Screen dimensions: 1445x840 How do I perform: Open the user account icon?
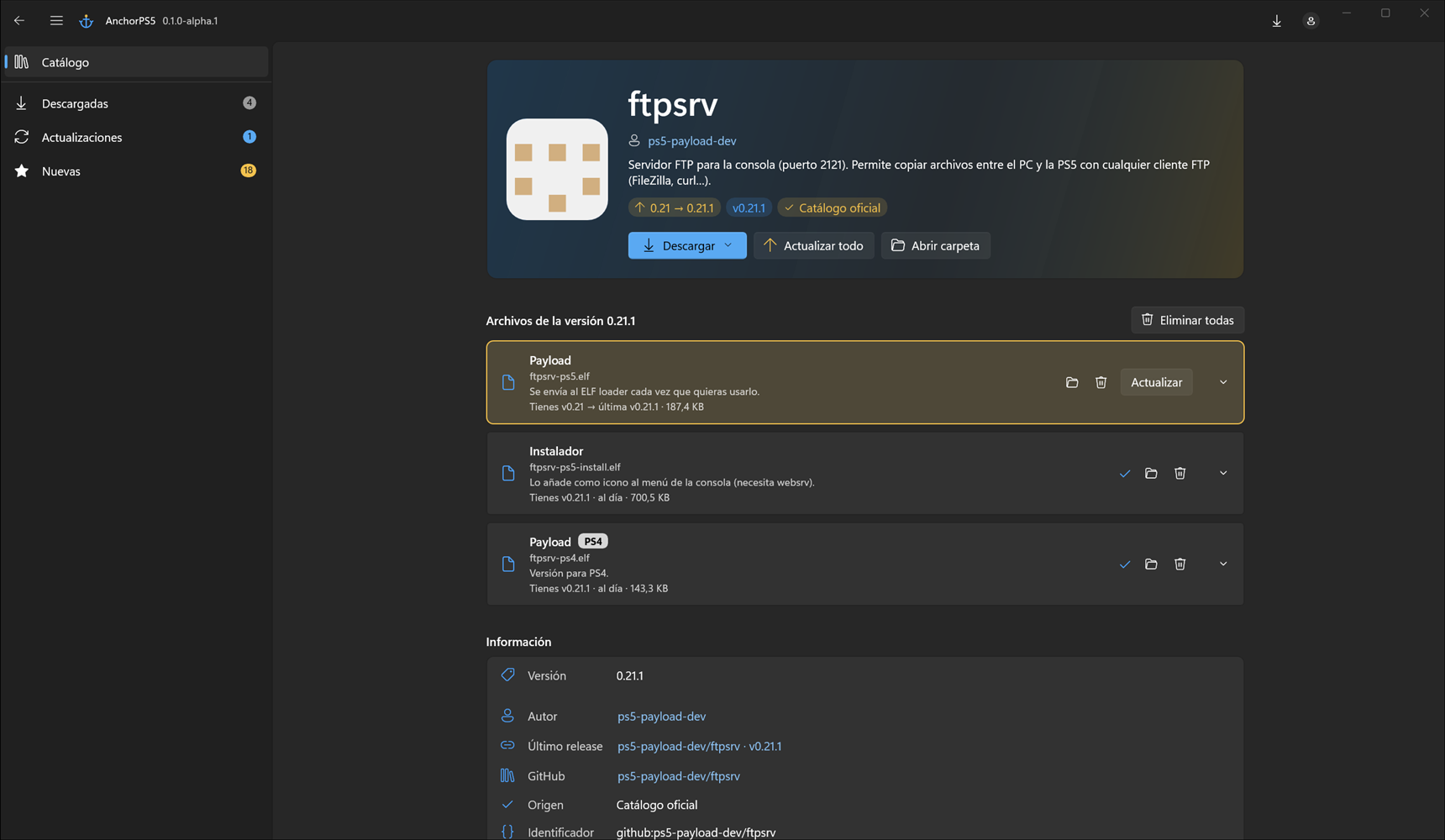pyautogui.click(x=1311, y=21)
